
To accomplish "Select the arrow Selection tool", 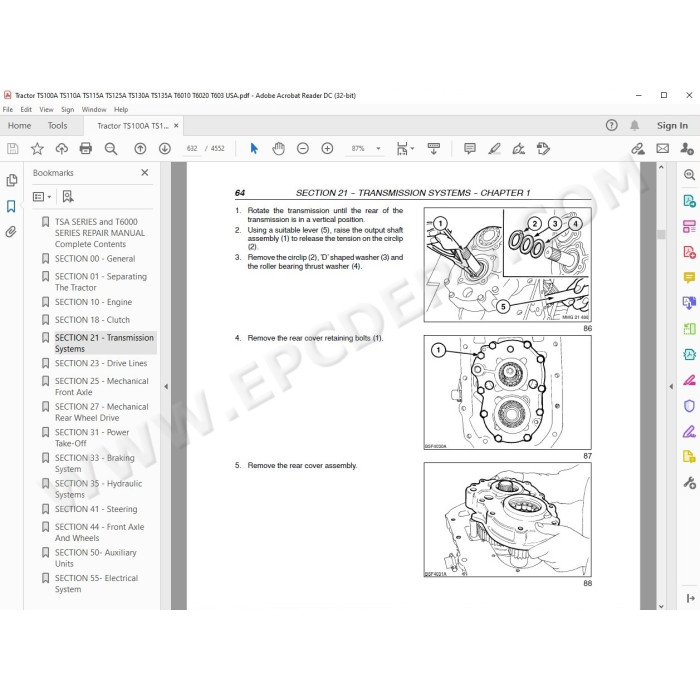I will [x=254, y=149].
